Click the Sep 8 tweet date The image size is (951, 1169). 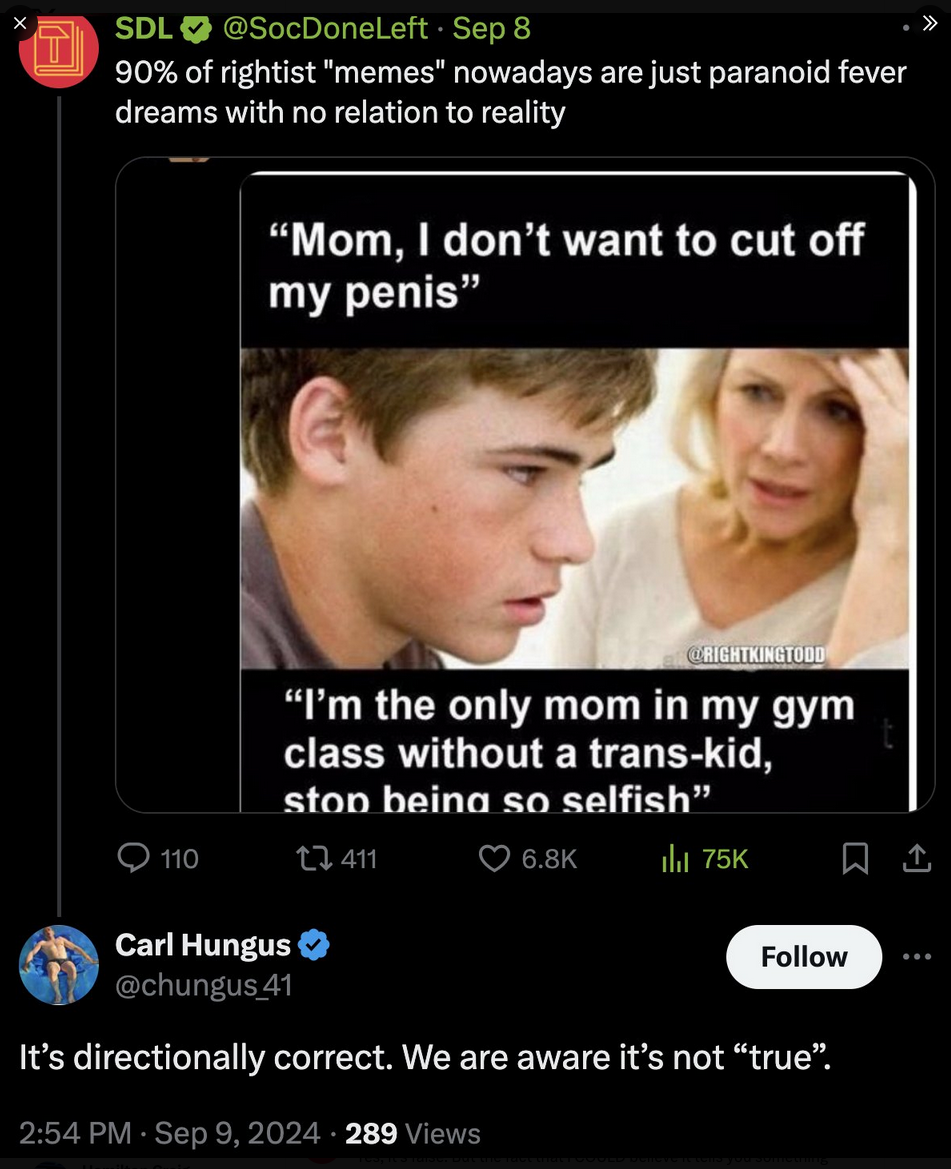(491, 28)
